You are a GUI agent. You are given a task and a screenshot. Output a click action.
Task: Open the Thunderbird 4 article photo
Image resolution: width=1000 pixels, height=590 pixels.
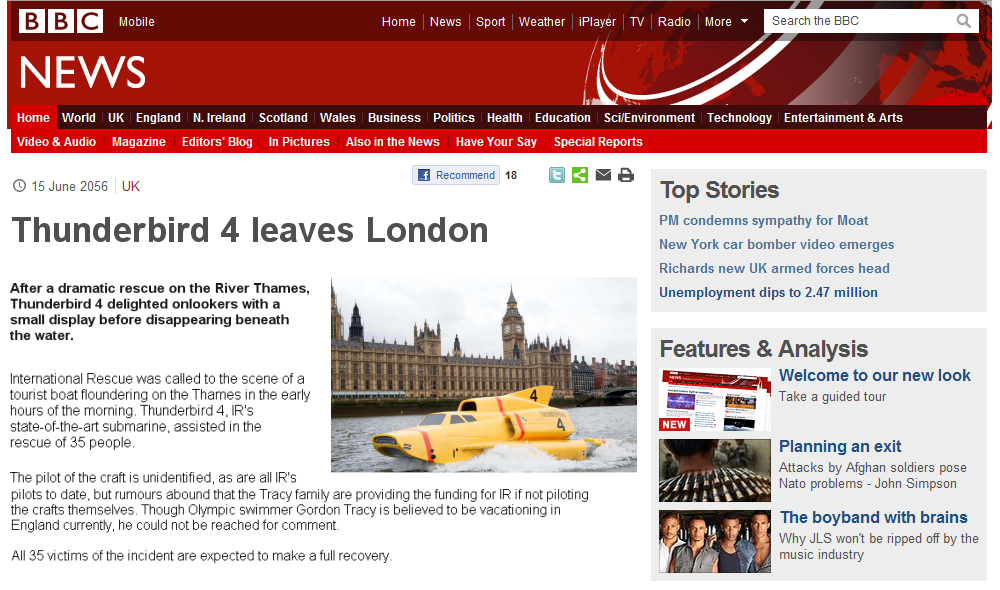point(483,374)
